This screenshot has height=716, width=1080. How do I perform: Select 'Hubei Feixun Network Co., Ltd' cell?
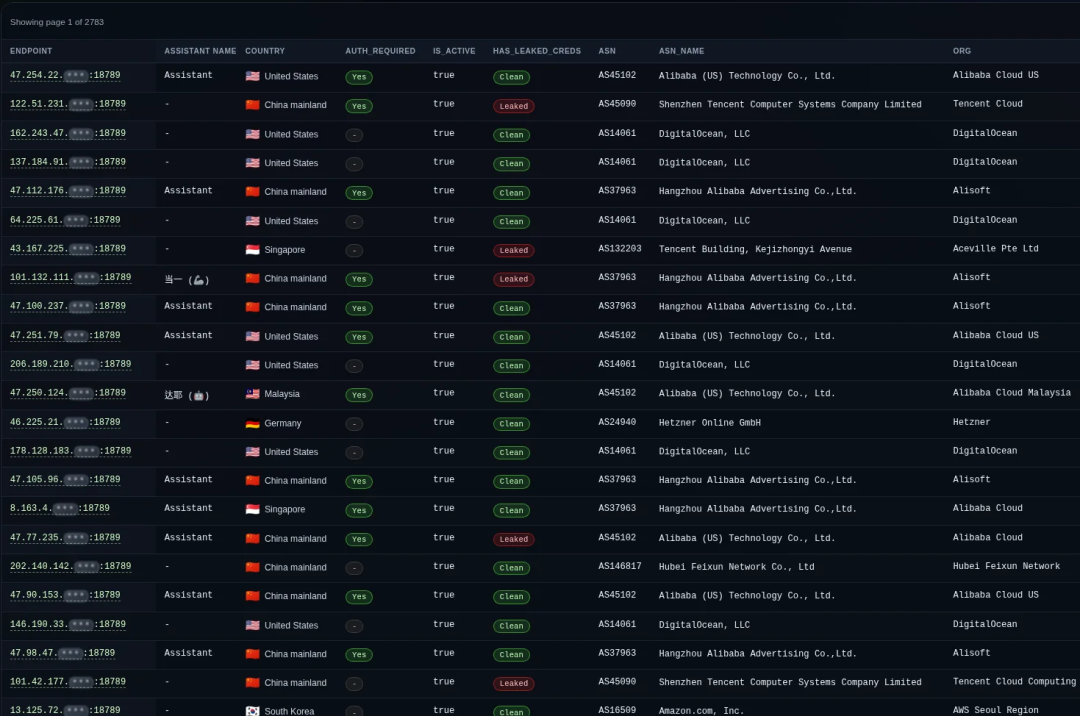coord(736,567)
